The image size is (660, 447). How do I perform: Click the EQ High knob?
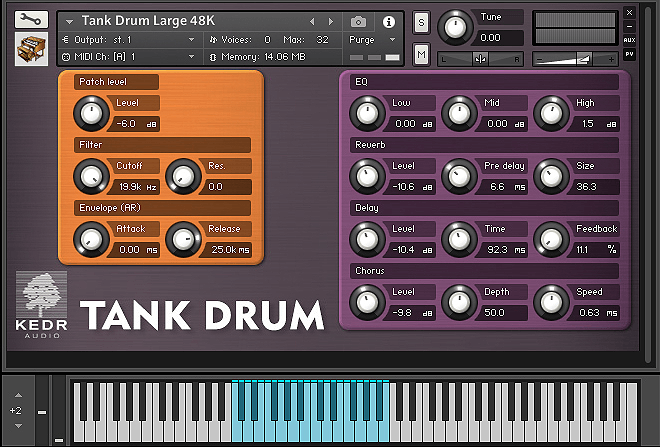[x=551, y=113]
